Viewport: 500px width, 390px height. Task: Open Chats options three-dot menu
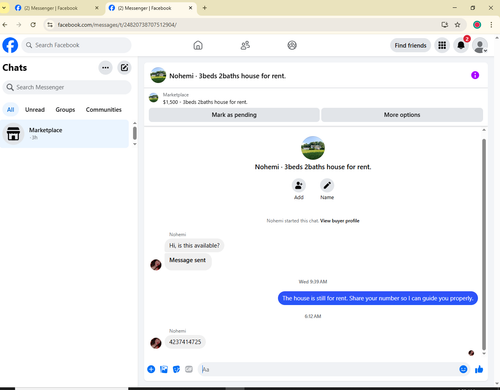pos(105,68)
